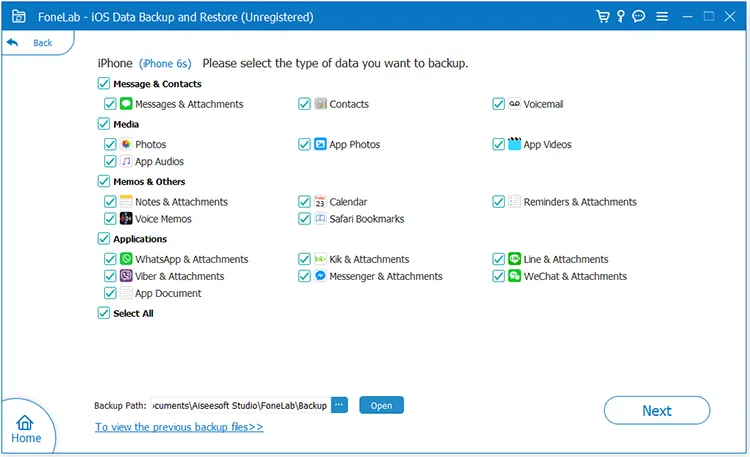
Task: Uncheck Kik & Attachments checkbox
Action: 304,258
